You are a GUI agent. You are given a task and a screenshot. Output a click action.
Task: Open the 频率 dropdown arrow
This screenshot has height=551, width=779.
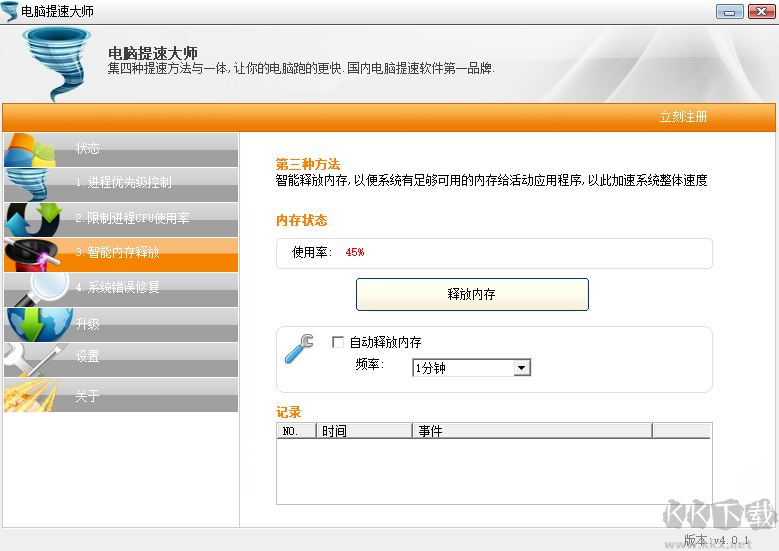pos(521,368)
